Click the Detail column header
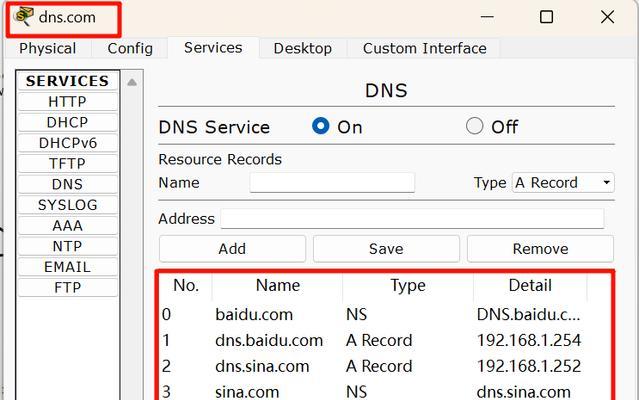 [x=530, y=285]
